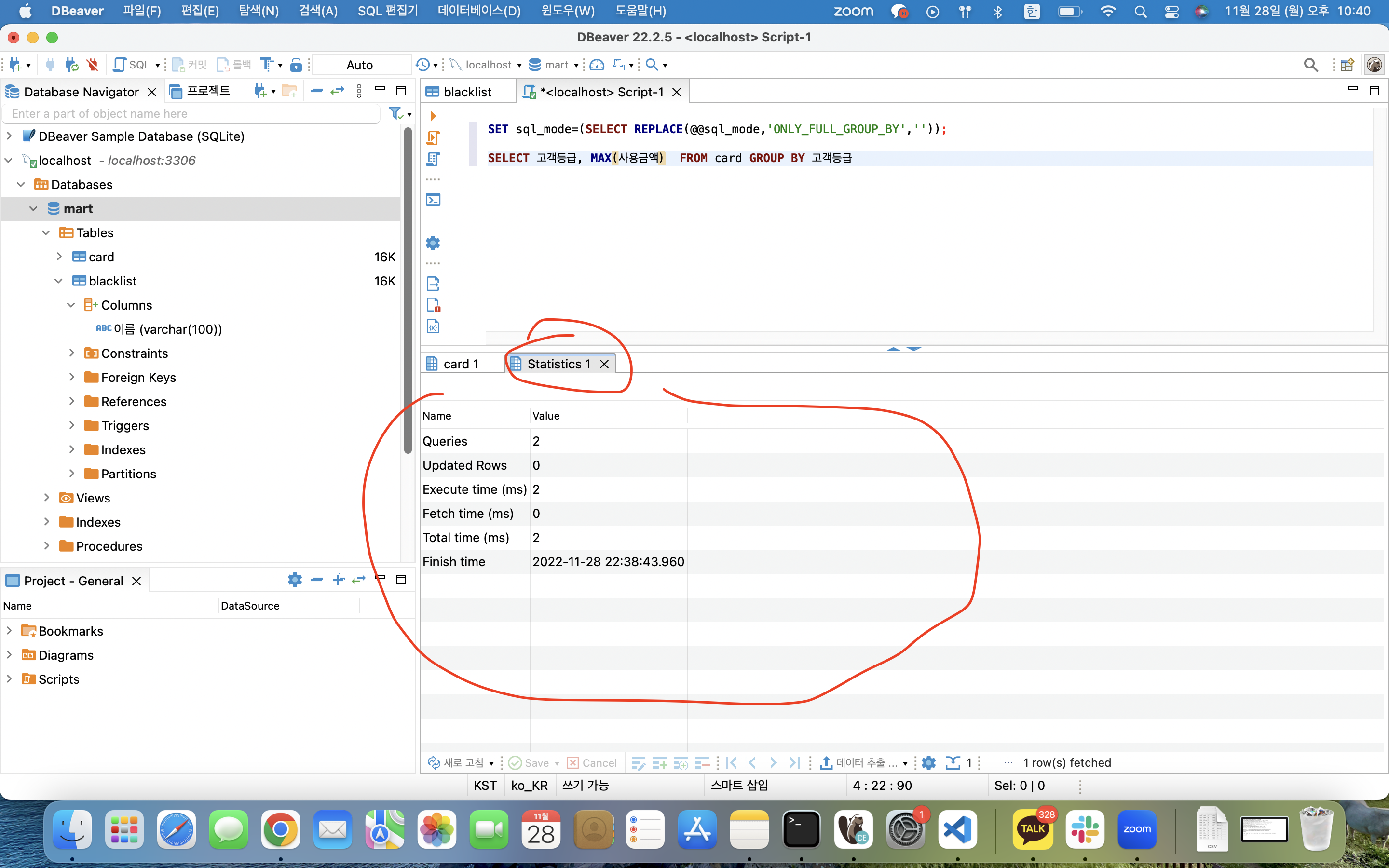
Task: Click the 데이터 추출 export button
Action: point(858,762)
